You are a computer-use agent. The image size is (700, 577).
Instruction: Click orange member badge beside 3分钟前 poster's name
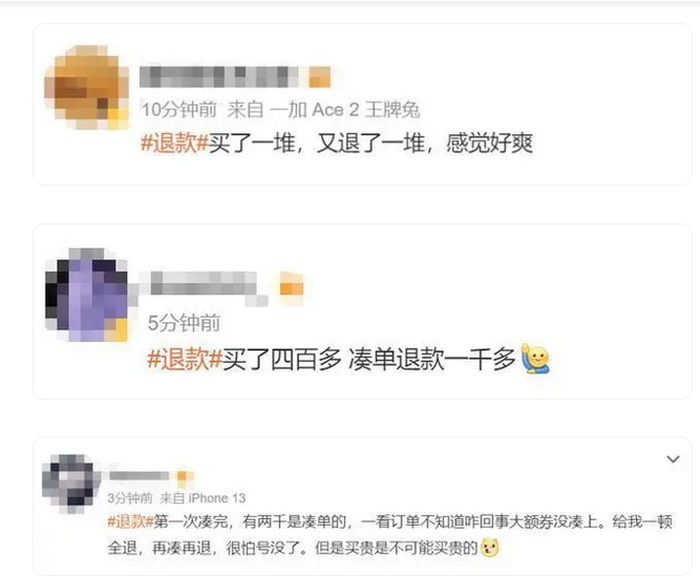182,477
